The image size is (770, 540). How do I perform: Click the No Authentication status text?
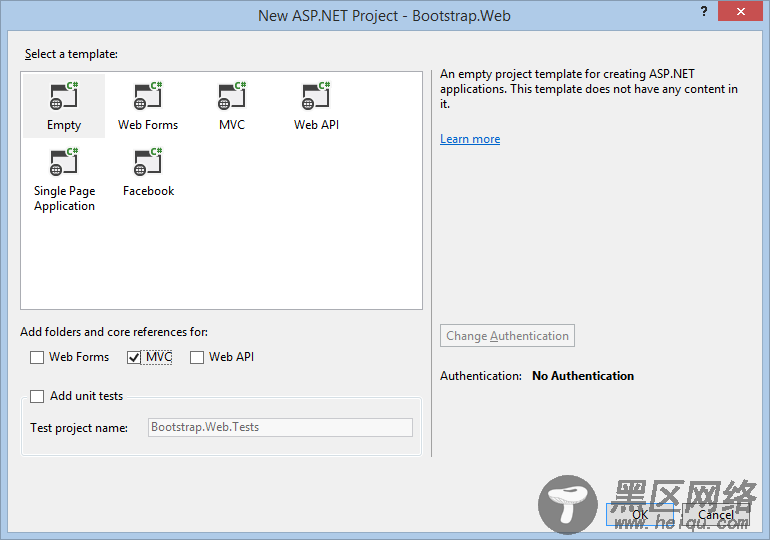tap(583, 376)
